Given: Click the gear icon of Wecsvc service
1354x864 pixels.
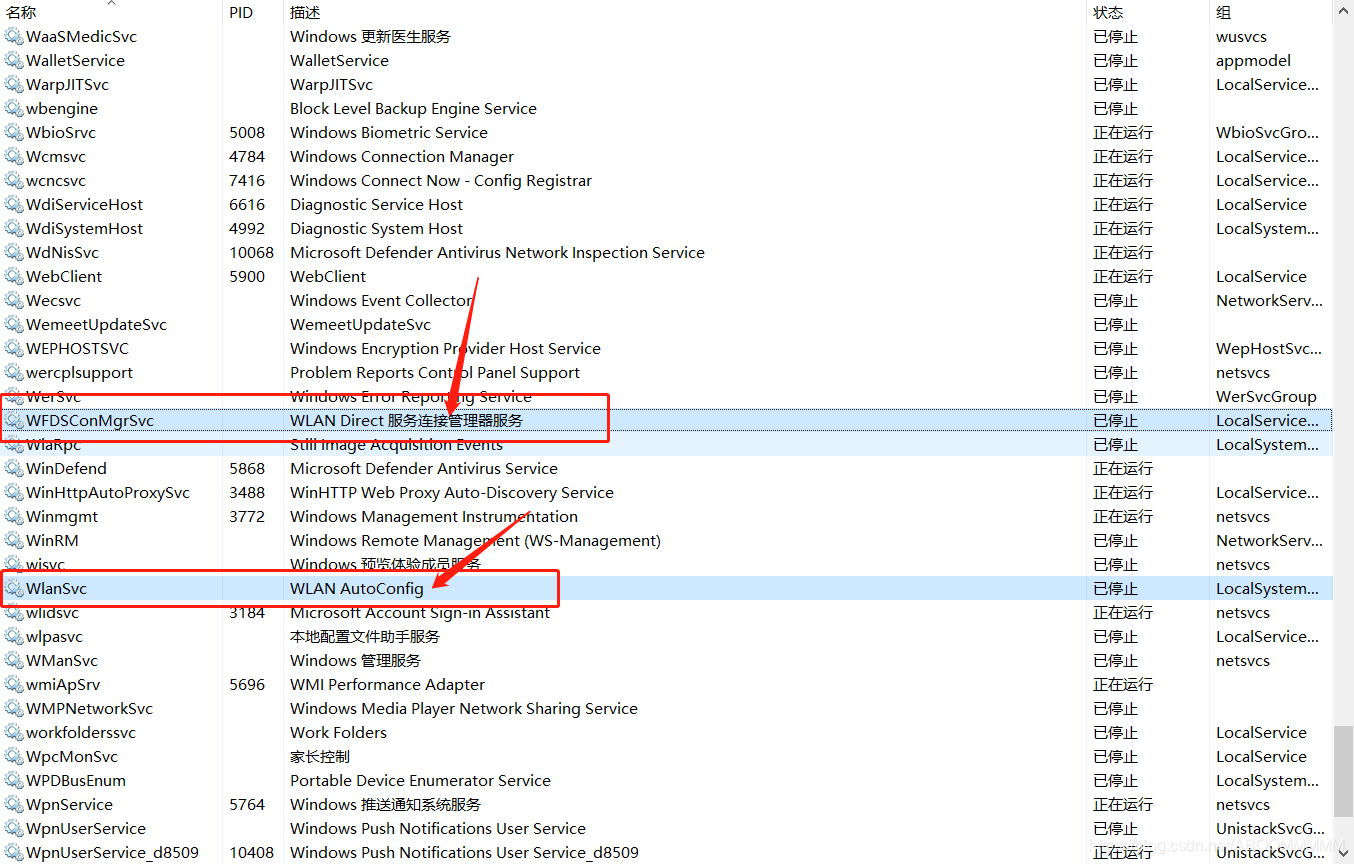Looking at the screenshot, I should click(x=13, y=300).
